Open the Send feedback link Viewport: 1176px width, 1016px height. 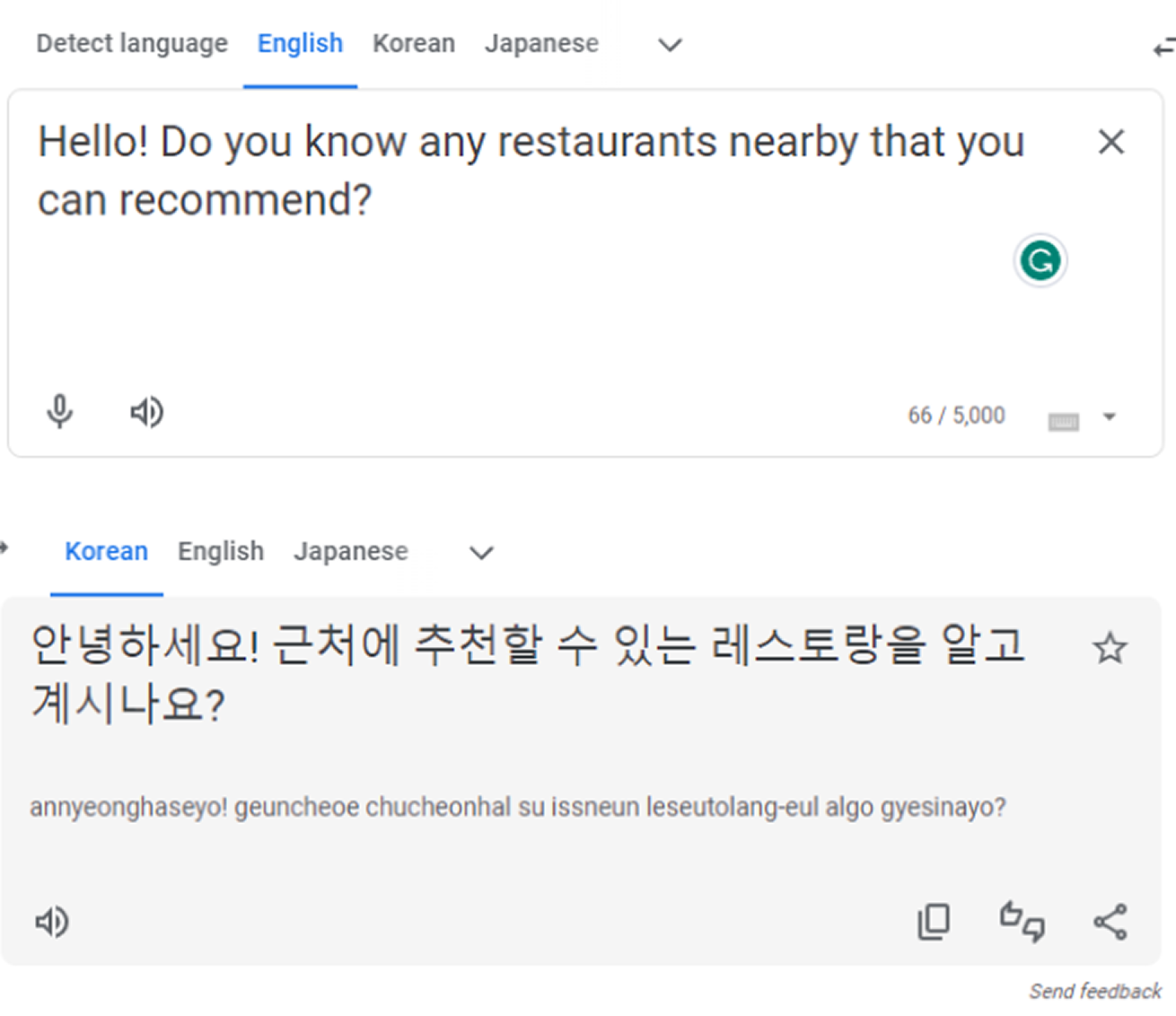[1095, 991]
